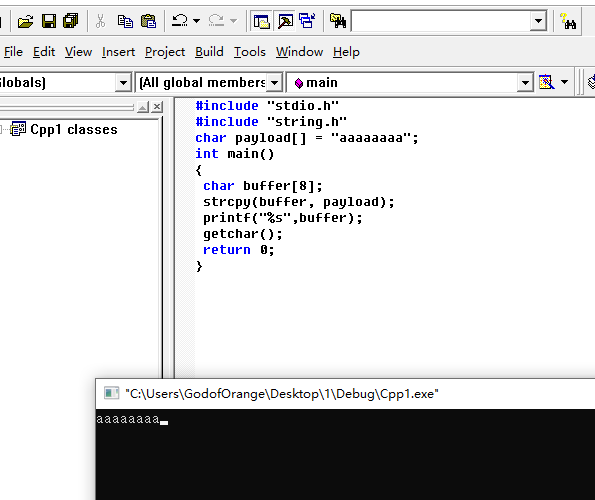
Task: Open the Insert menu
Action: click(x=118, y=52)
